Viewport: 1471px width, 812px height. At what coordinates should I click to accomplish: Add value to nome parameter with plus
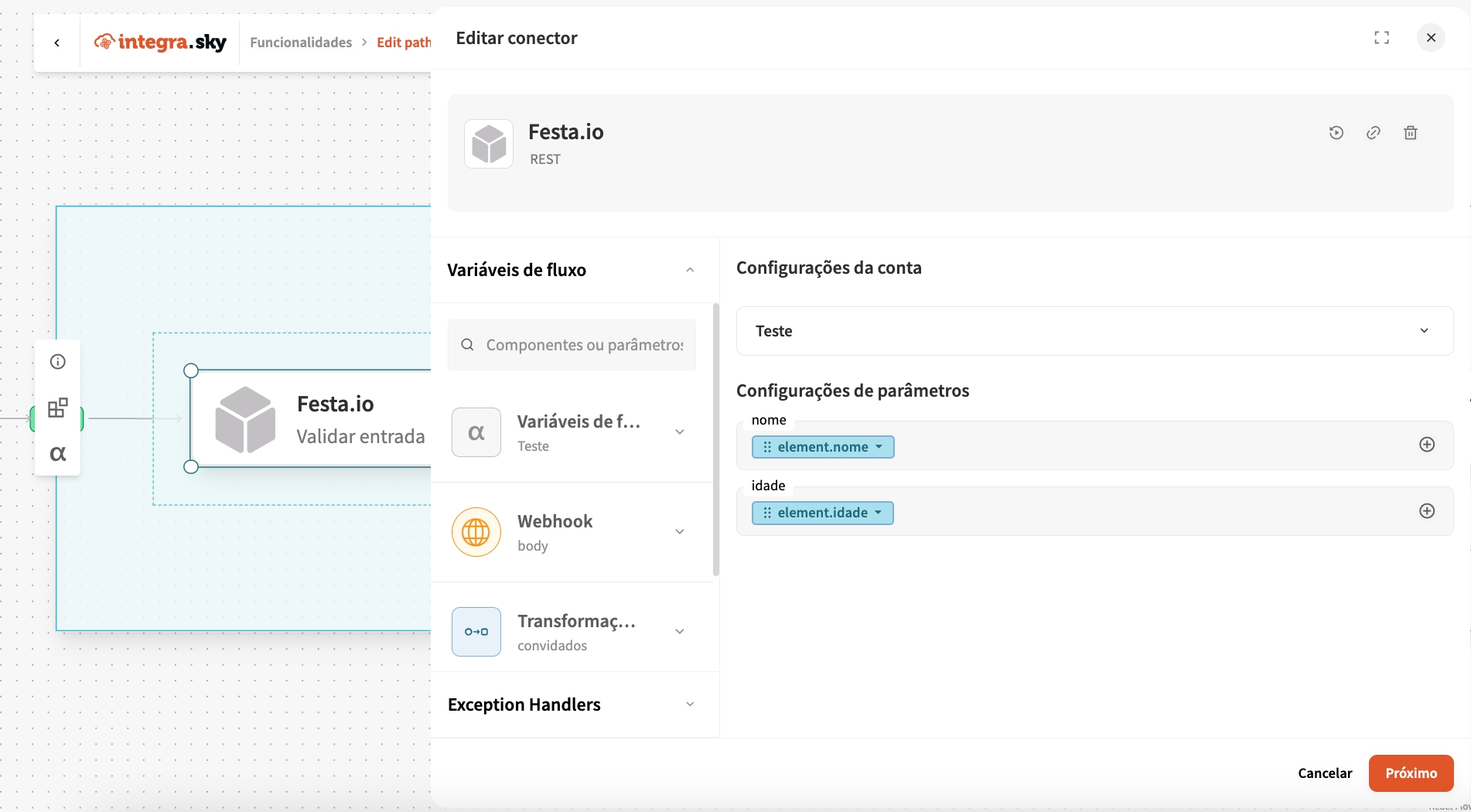point(1427,445)
